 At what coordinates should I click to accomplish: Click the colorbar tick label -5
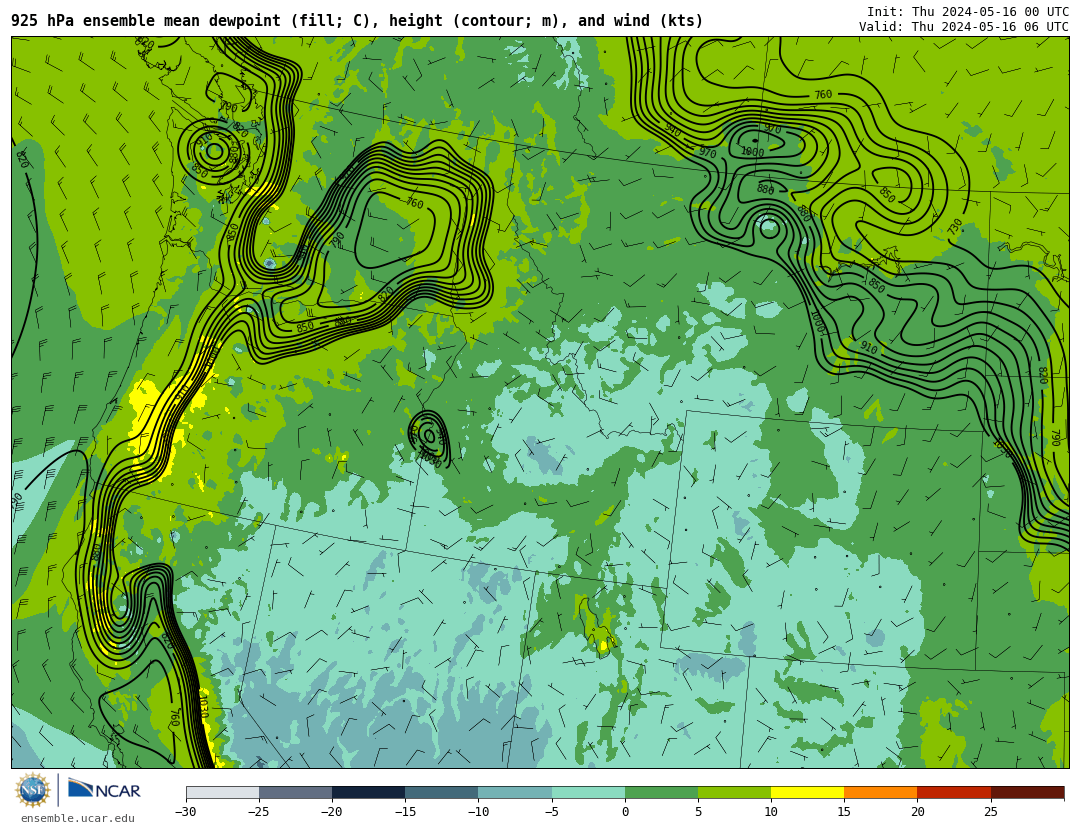[551, 812]
